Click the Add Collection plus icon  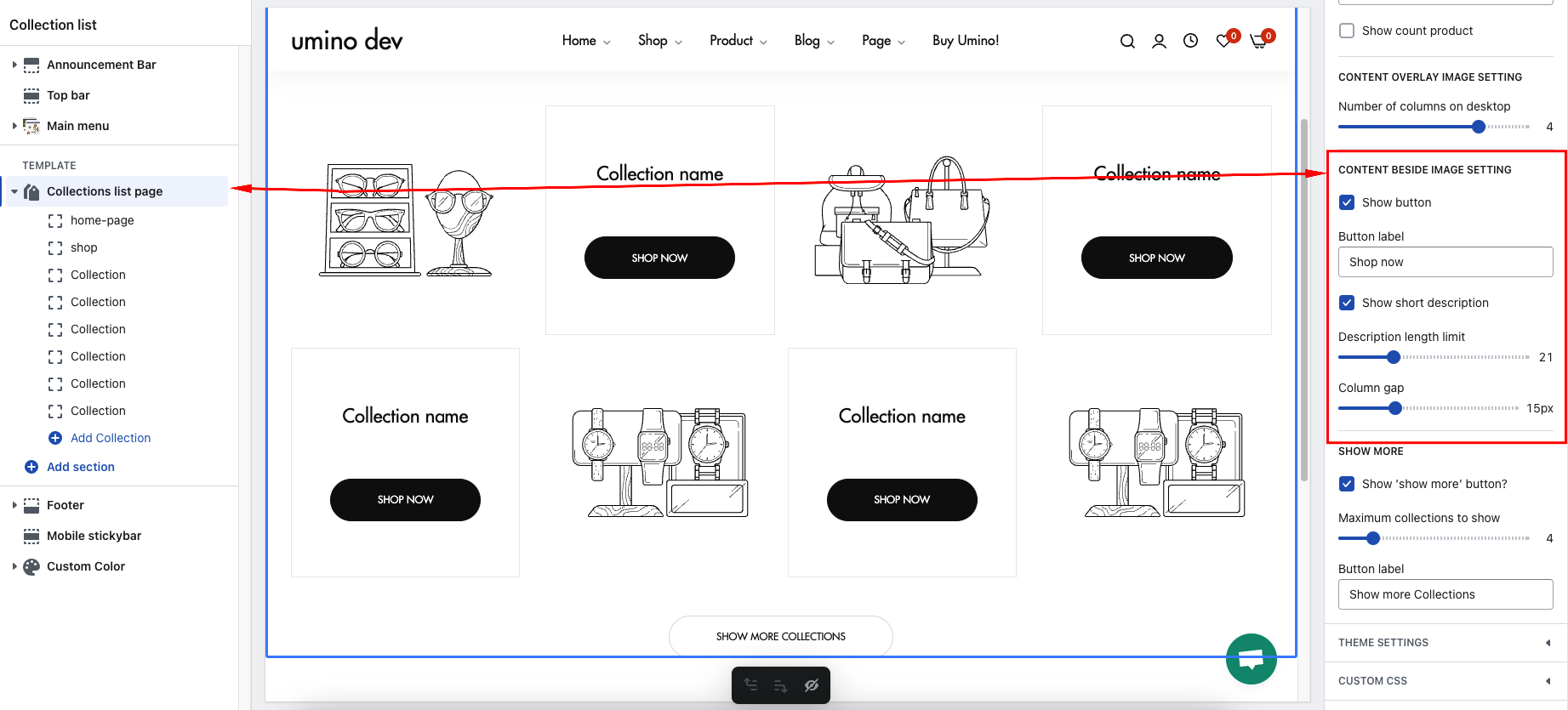pyautogui.click(x=55, y=438)
